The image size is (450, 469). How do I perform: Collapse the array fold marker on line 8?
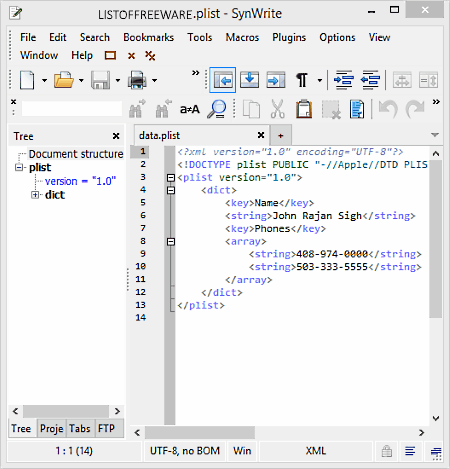(x=171, y=242)
